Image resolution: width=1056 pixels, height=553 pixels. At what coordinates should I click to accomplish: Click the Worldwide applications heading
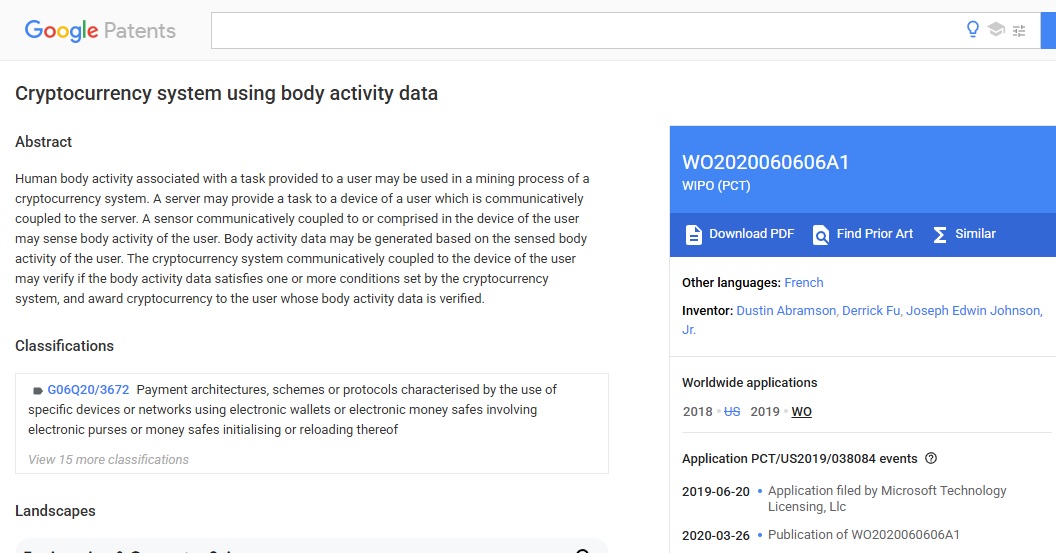click(750, 383)
